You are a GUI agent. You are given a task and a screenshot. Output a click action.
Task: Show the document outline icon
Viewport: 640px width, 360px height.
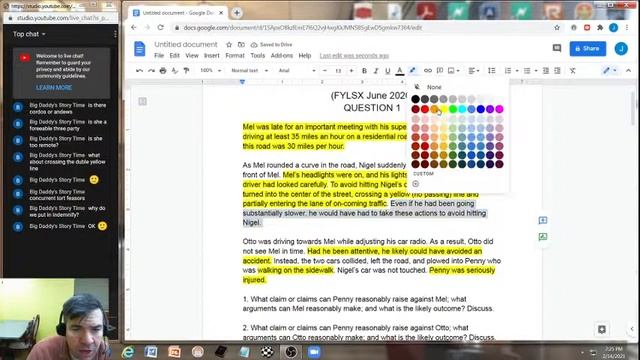142,101
